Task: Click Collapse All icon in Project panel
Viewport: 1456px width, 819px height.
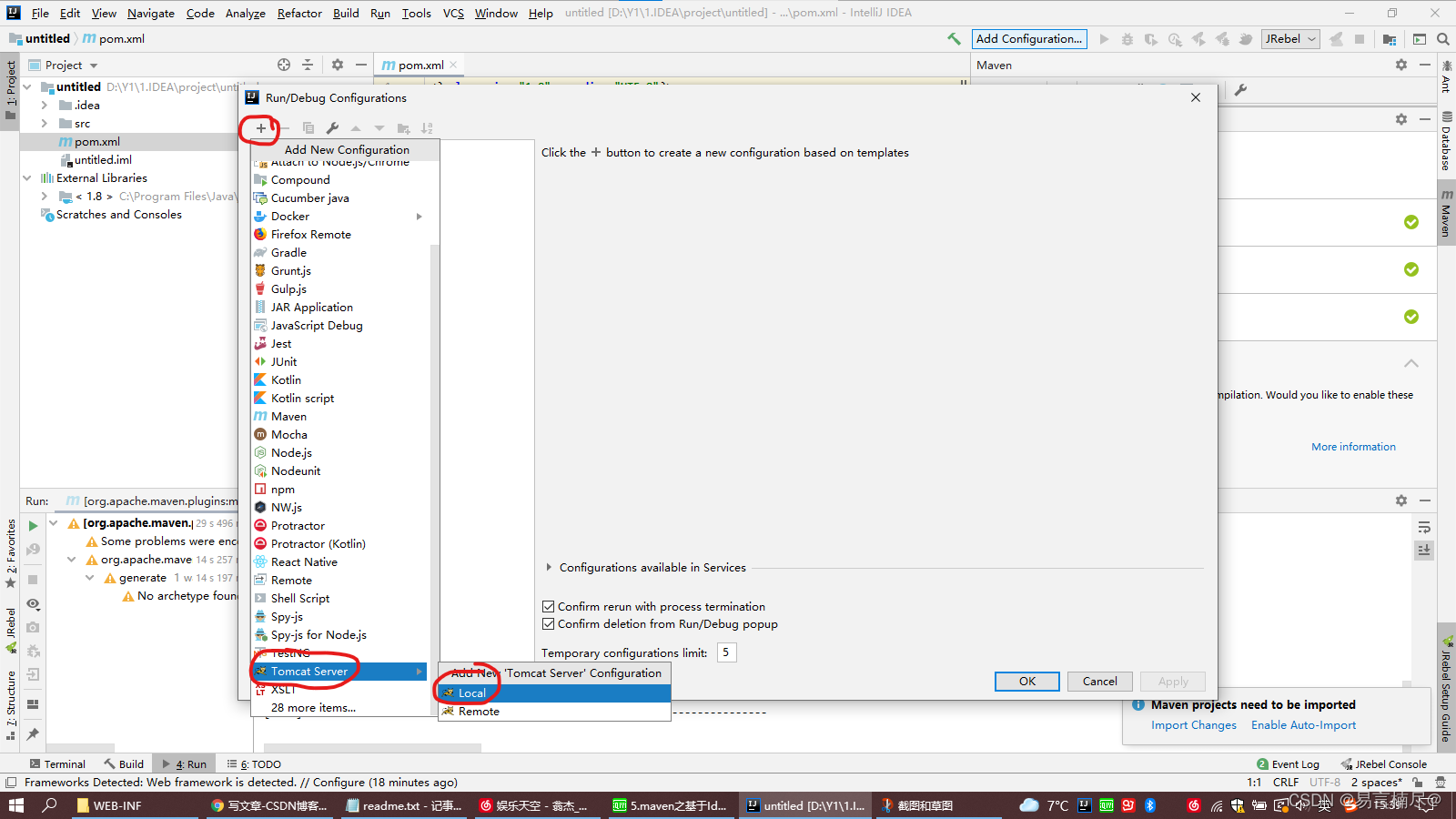Action: tap(308, 65)
